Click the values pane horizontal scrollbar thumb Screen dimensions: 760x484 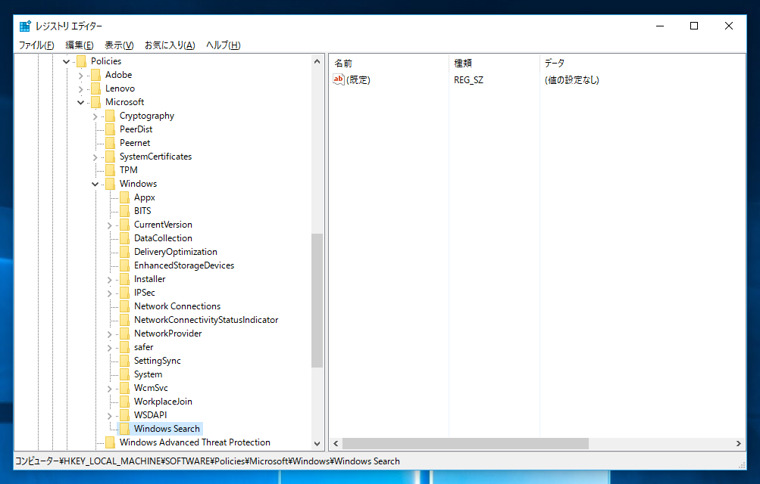[465, 443]
